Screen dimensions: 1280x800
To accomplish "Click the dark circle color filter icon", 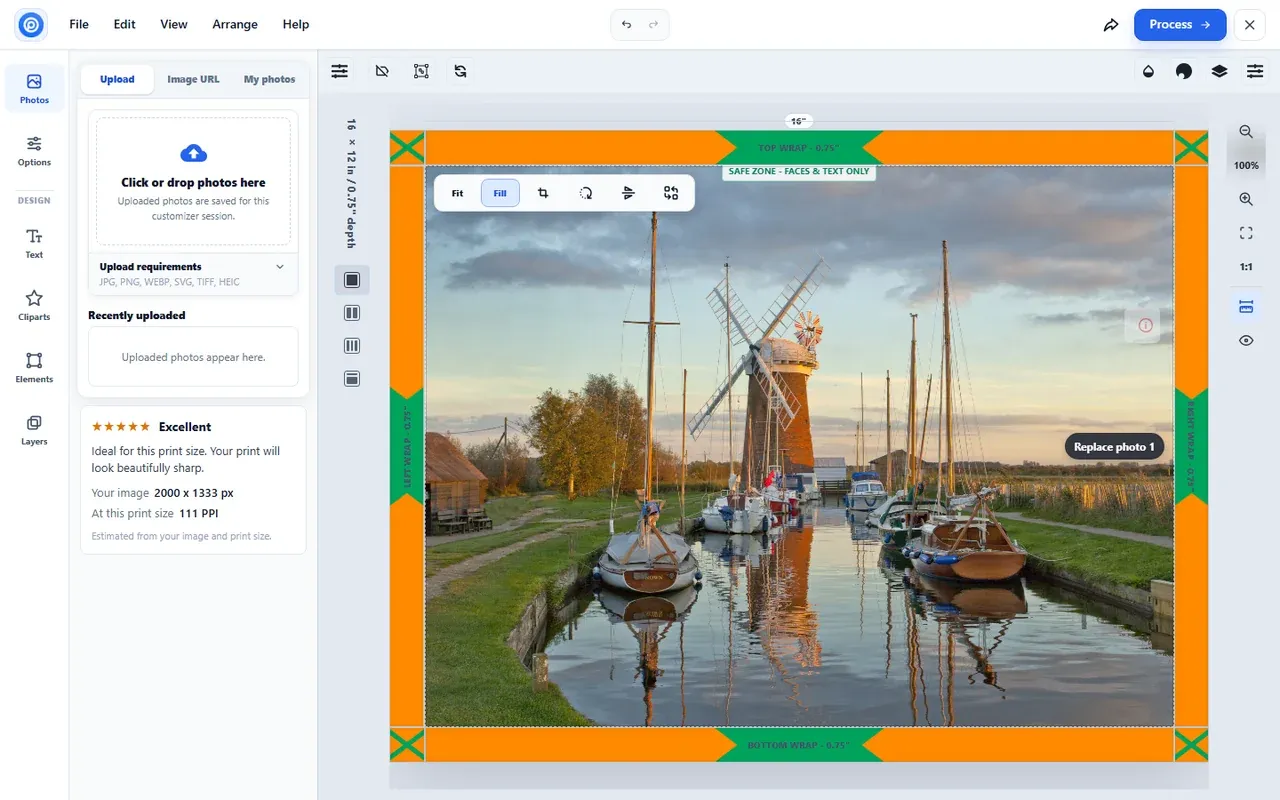I will [x=1184, y=71].
